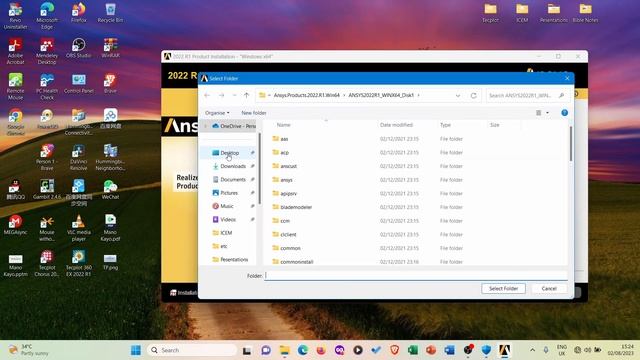Select the ccm folder
The image size is (640, 360).
[285, 221]
